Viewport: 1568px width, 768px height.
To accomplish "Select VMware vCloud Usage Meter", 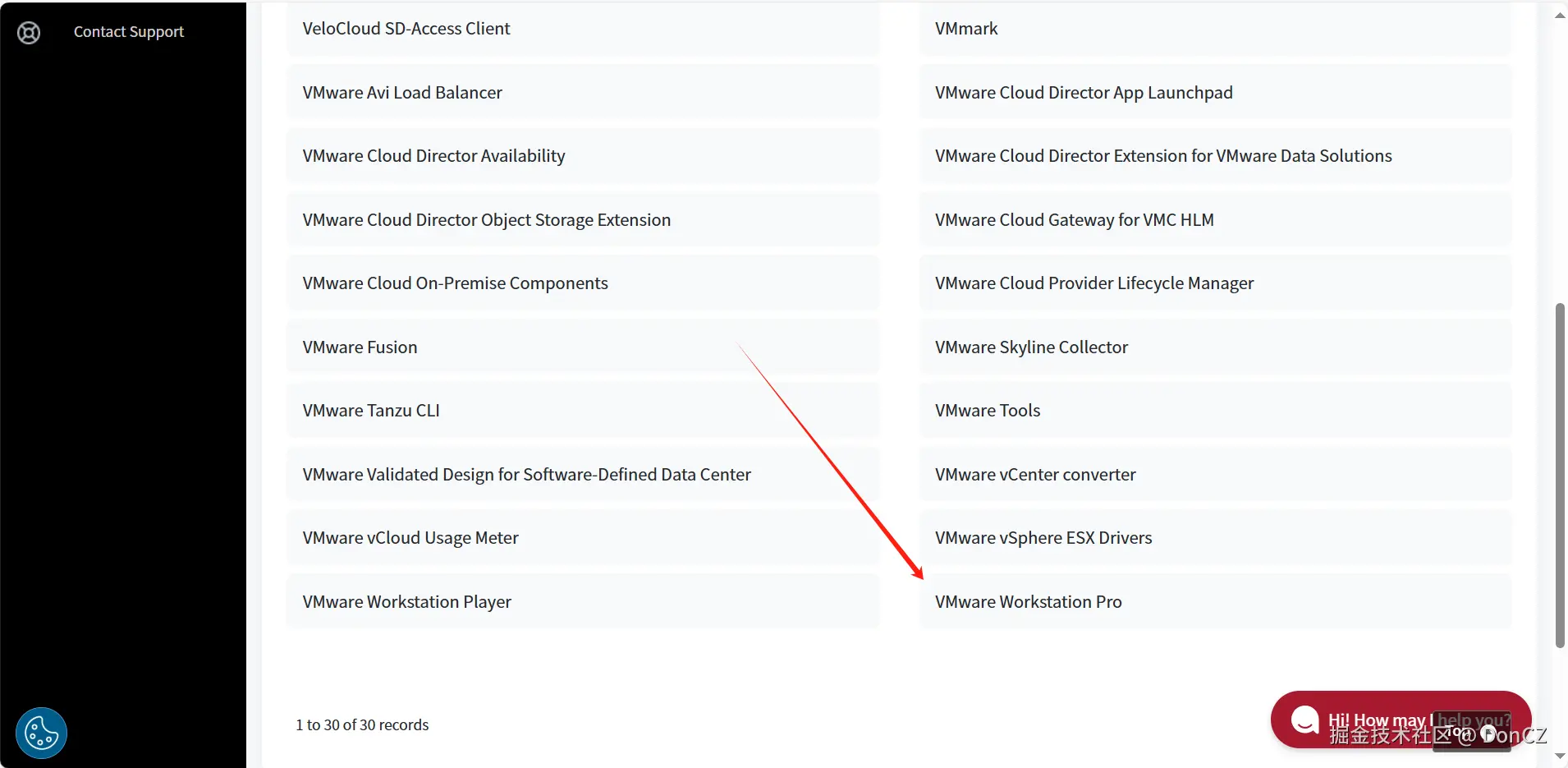I will pyautogui.click(x=410, y=538).
